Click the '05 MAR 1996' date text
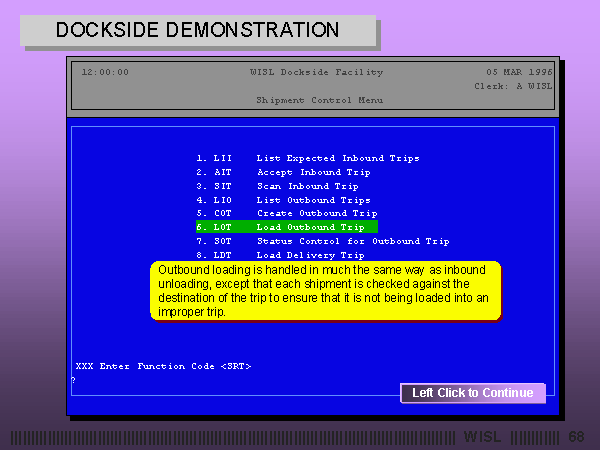Viewport: 600px width, 450px height. (519, 72)
